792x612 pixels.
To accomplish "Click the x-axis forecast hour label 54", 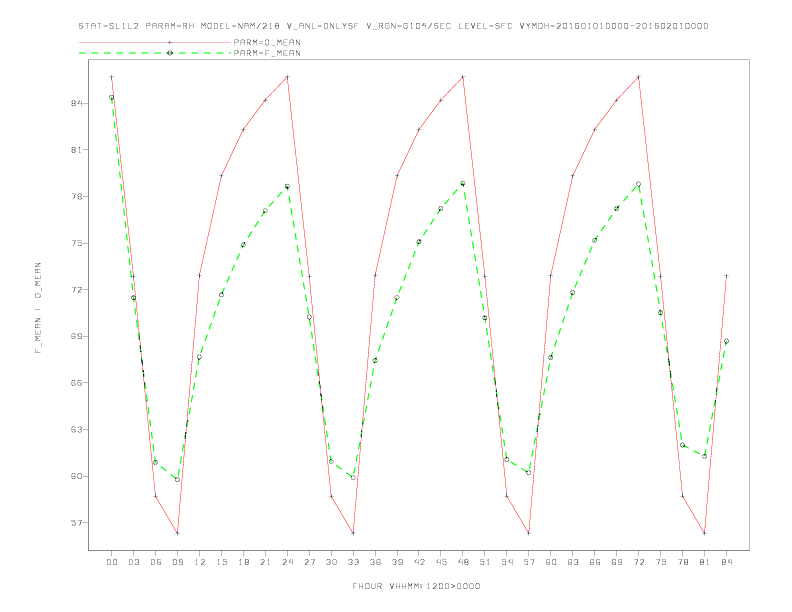I will [x=507, y=562].
